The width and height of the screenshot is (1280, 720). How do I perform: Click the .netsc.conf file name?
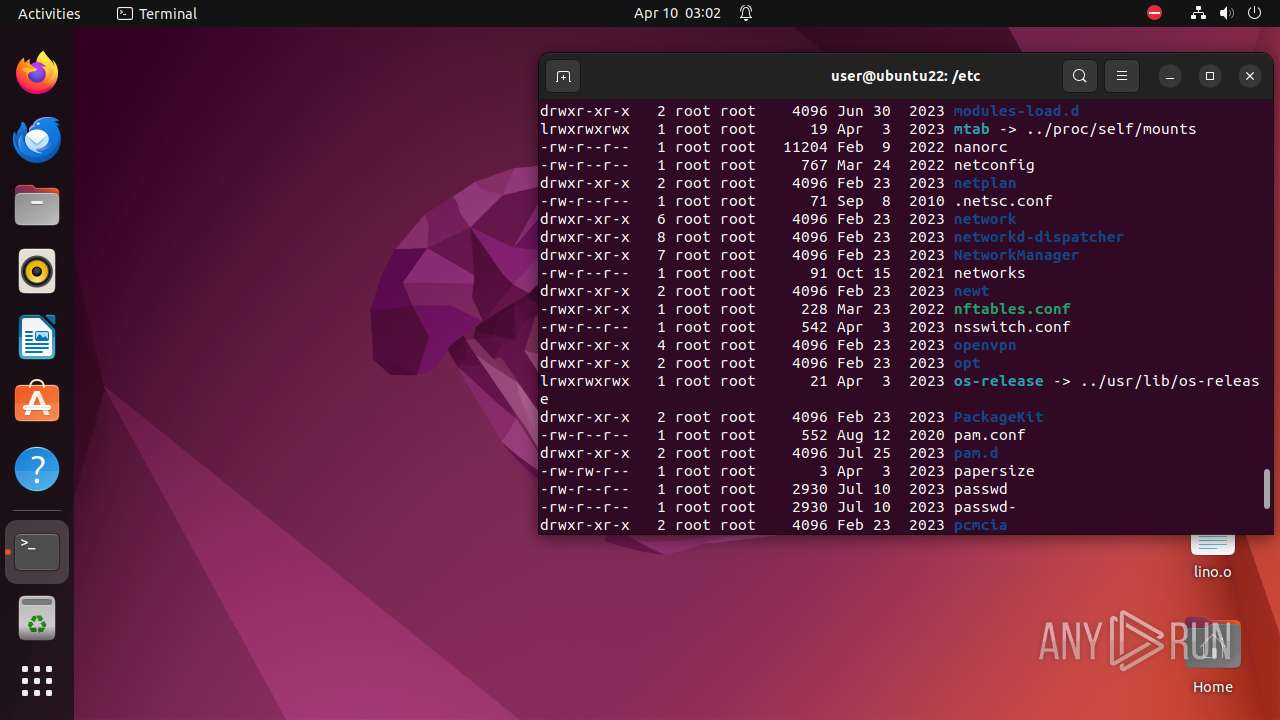(1003, 201)
